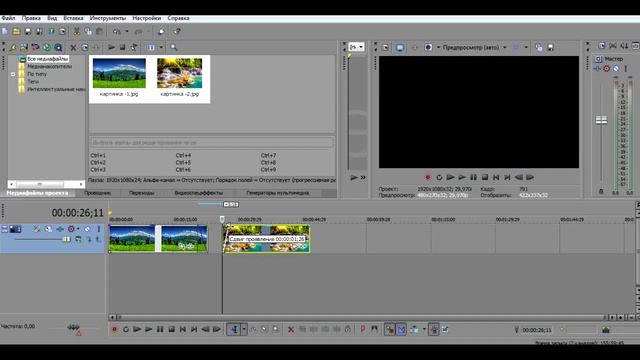Toggle ignore event grouping

click(445, 329)
